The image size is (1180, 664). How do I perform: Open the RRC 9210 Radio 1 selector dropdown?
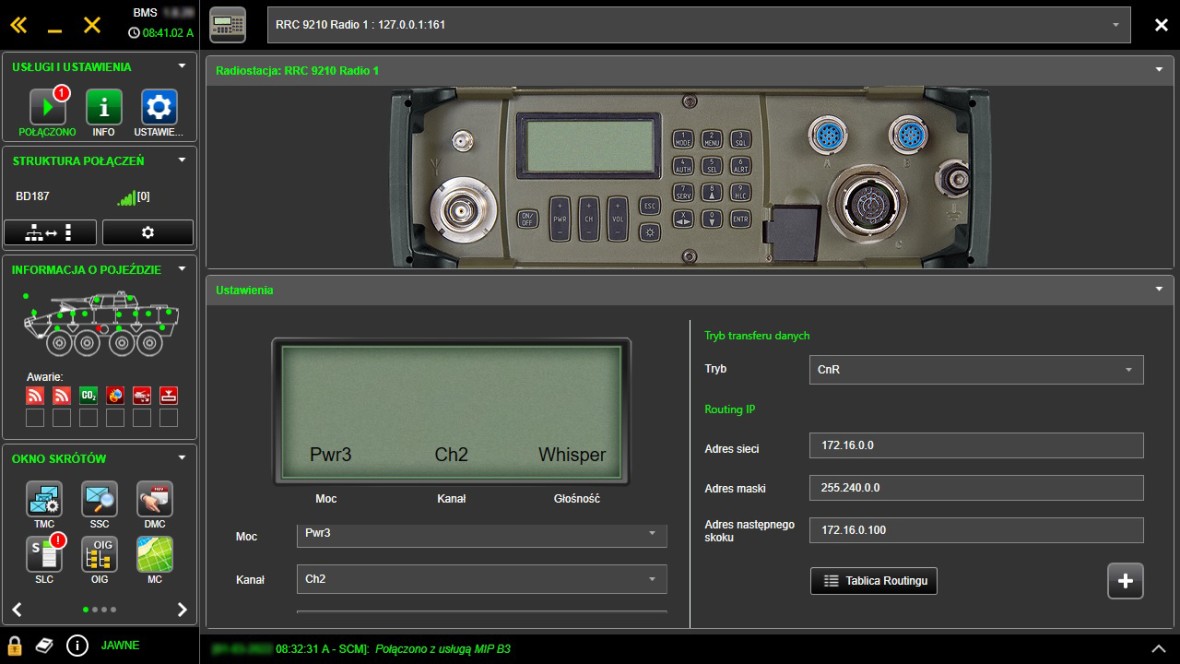click(x=698, y=25)
